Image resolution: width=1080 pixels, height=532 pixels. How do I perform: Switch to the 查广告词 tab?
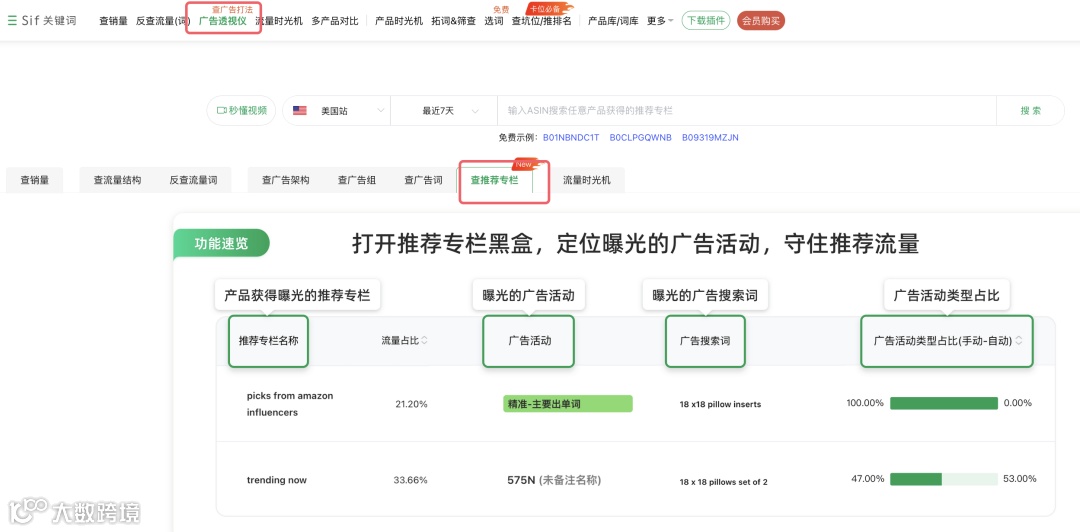[423, 180]
